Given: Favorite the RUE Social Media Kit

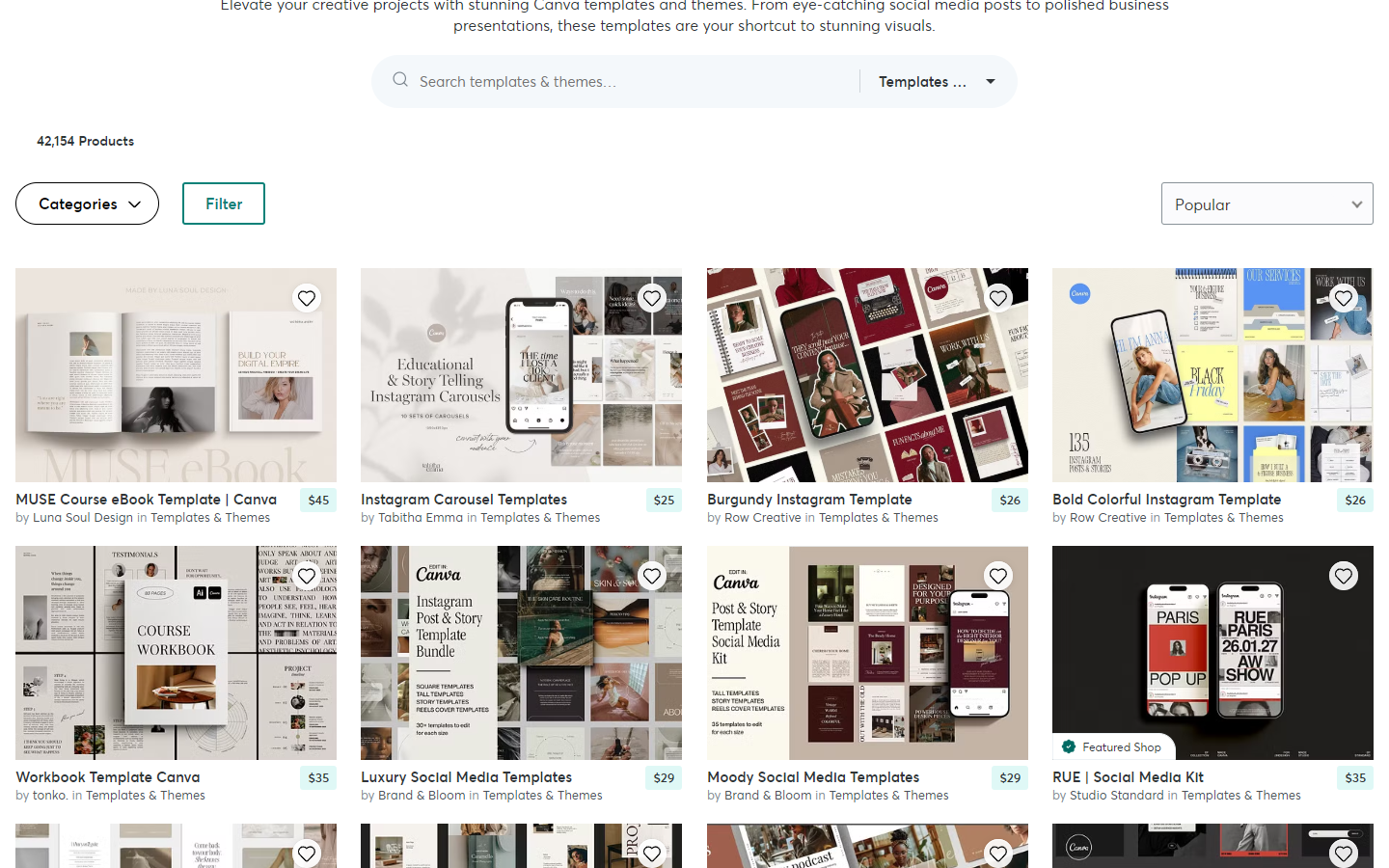Looking at the screenshot, I should 1344,576.
